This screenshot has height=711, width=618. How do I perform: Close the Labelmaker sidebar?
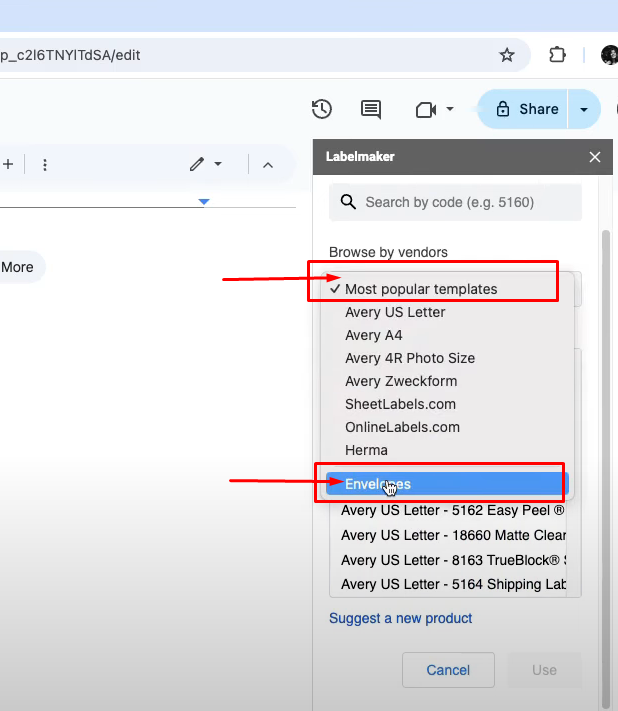tap(595, 157)
